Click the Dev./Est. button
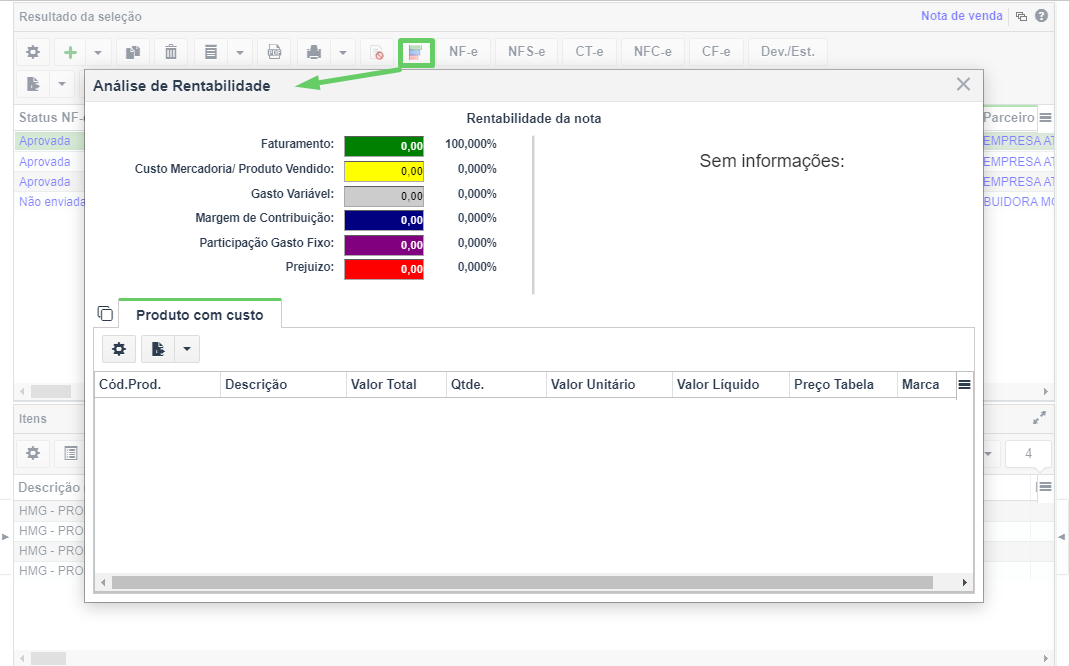 pyautogui.click(x=788, y=52)
